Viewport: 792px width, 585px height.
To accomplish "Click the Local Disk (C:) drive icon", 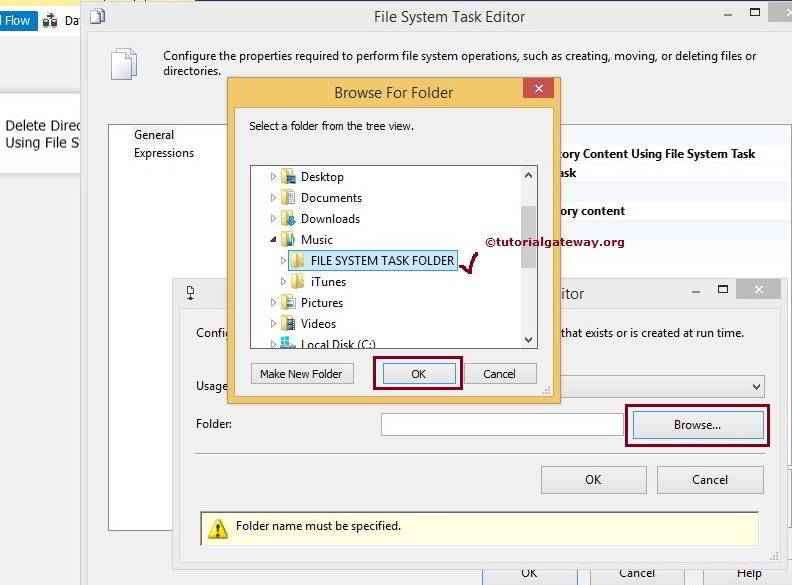I will pyautogui.click(x=288, y=345).
